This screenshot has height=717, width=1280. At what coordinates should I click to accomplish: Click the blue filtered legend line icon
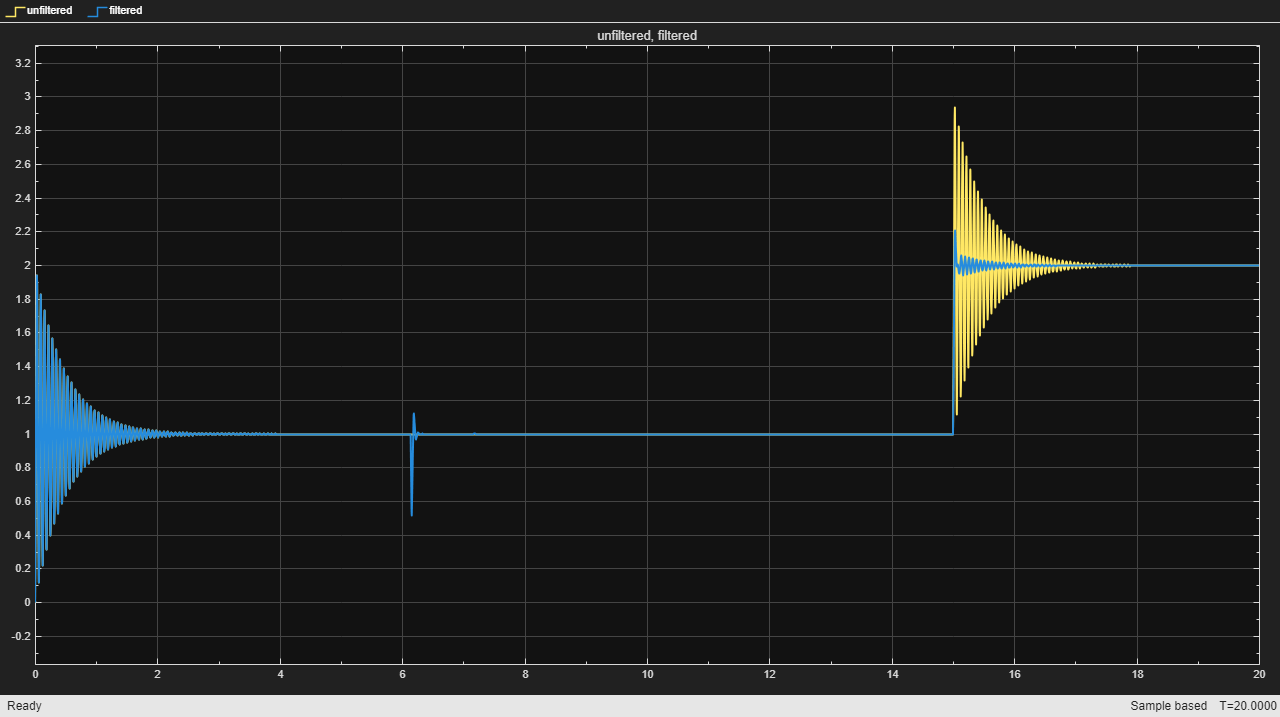97,10
